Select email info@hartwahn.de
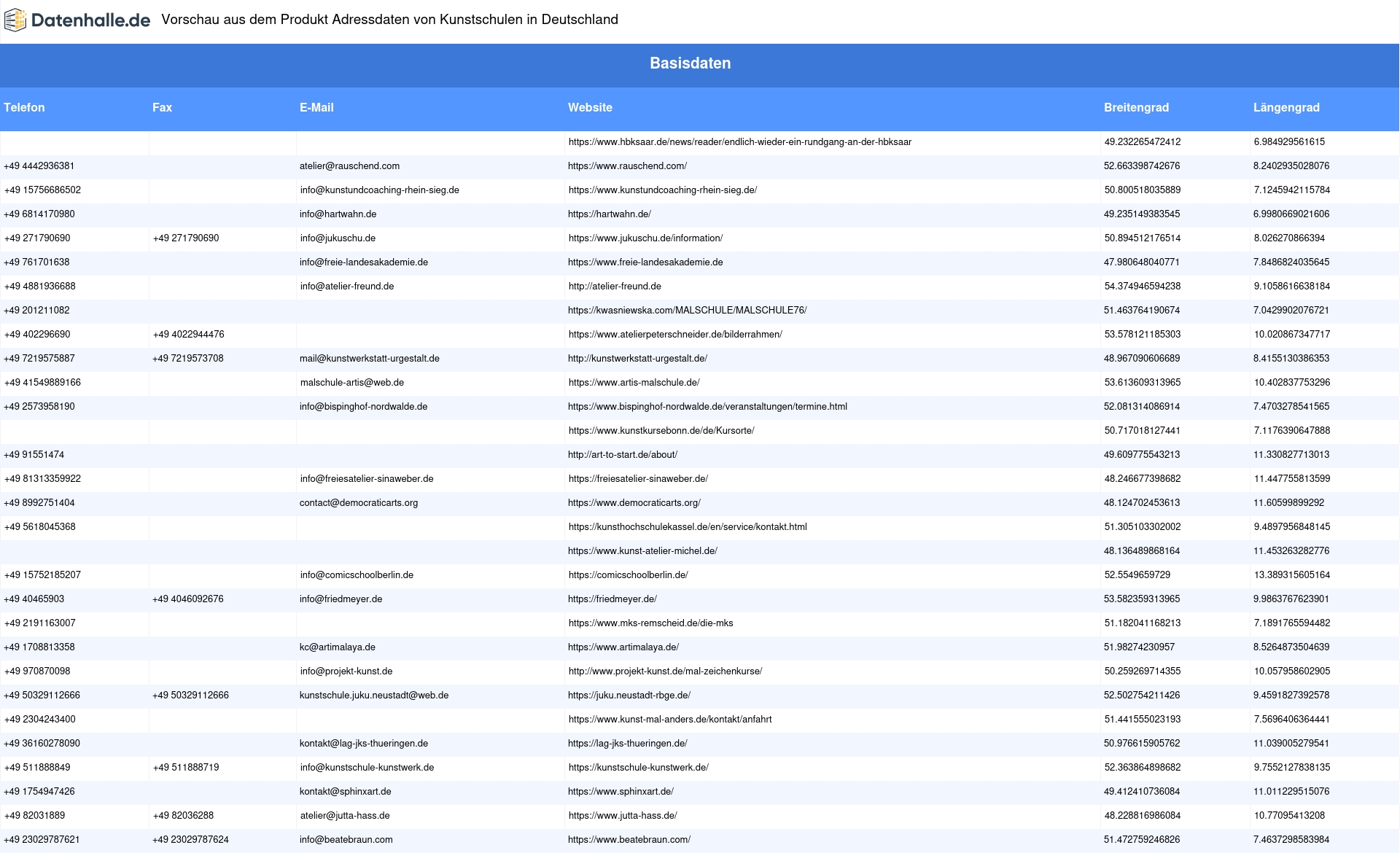 (x=338, y=214)
